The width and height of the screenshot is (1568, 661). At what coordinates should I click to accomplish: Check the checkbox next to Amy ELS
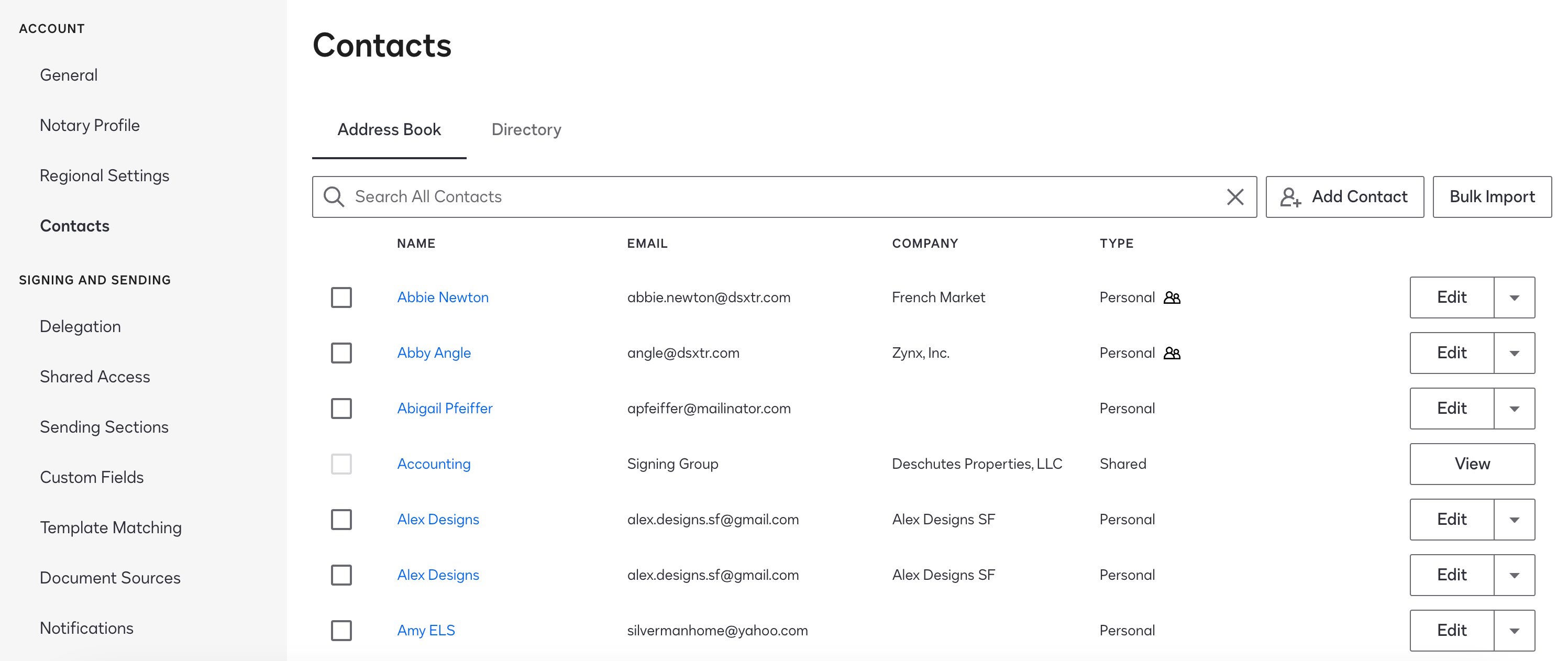click(x=341, y=631)
